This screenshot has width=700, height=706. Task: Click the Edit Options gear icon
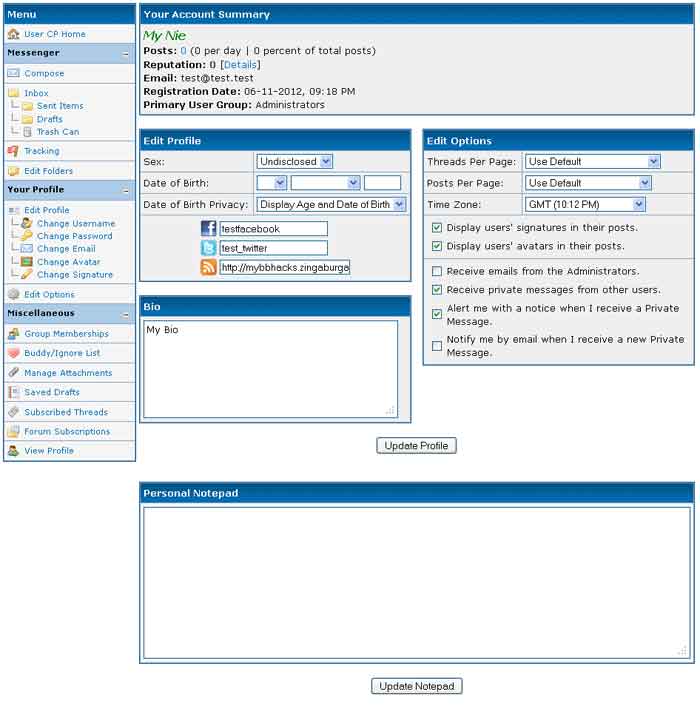coord(13,295)
